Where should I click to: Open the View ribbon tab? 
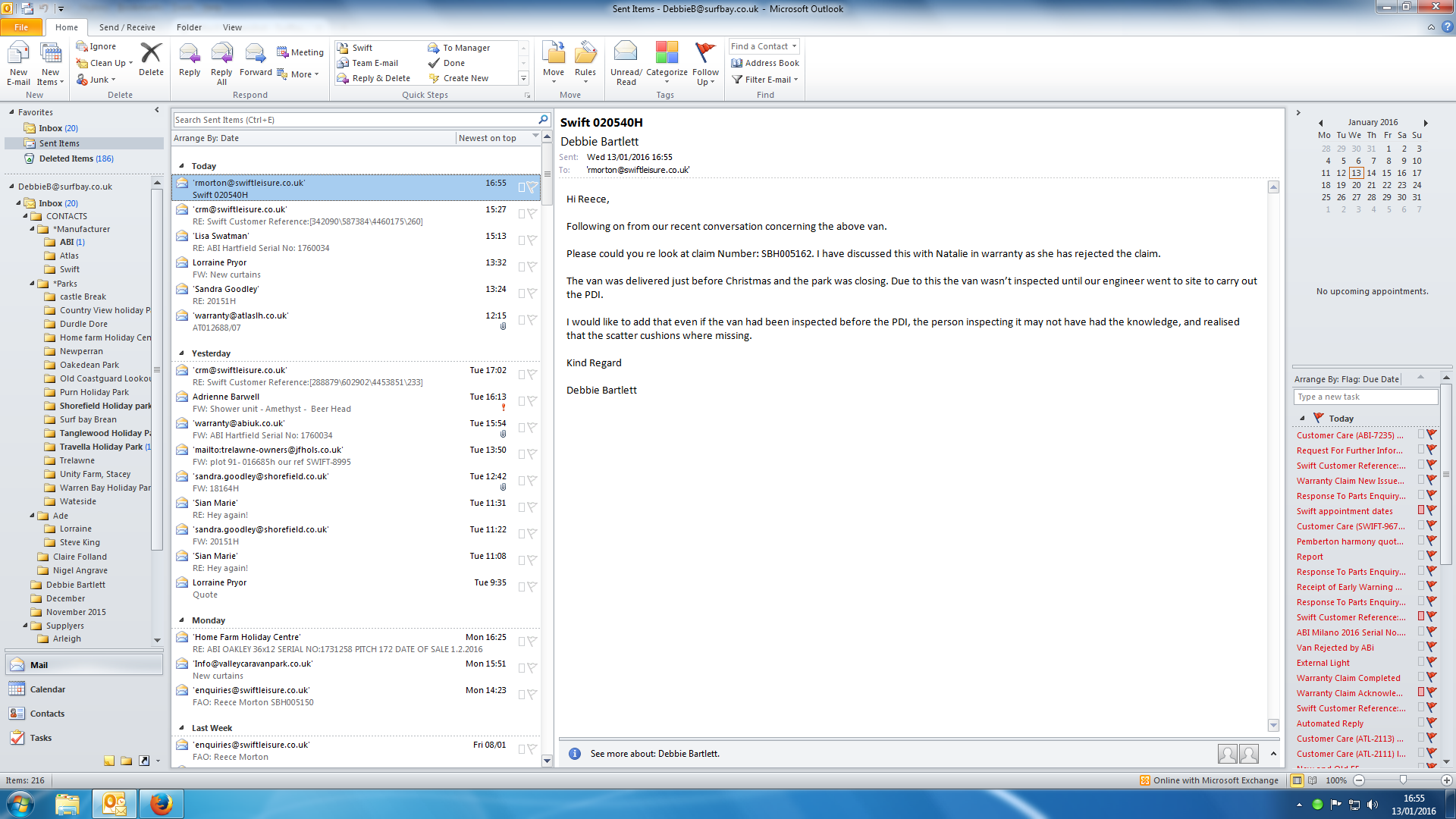click(232, 27)
